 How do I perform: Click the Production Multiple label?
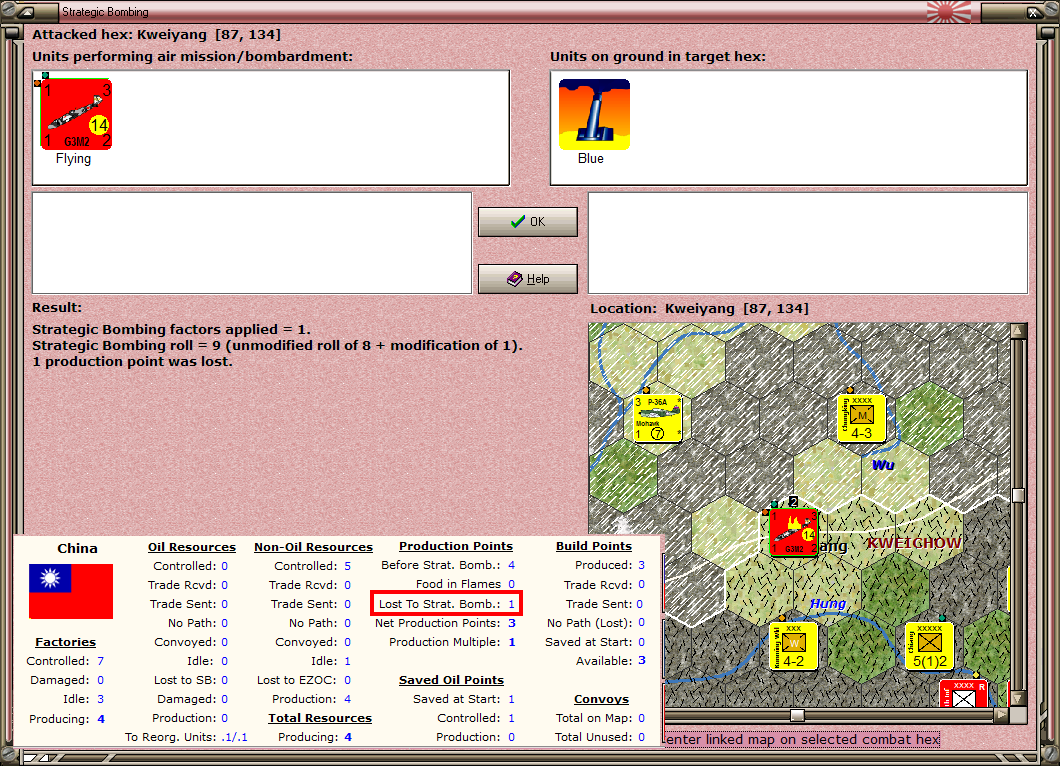pyautogui.click(x=445, y=642)
